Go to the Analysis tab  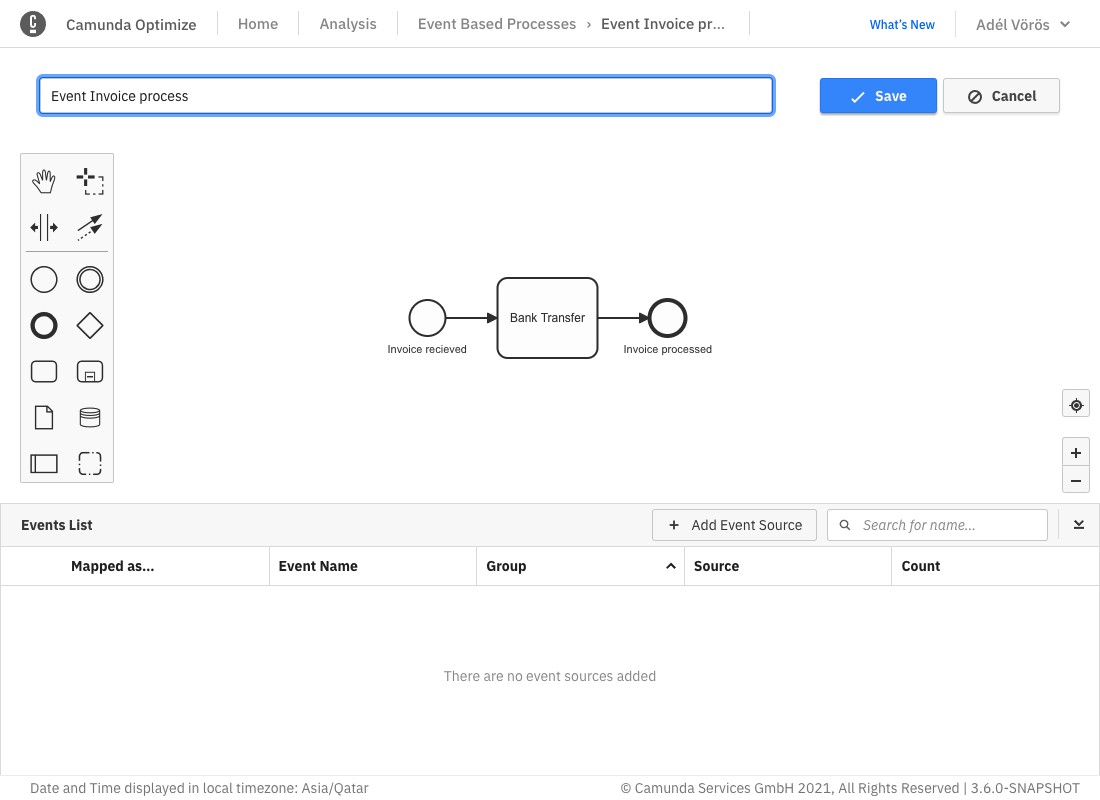[348, 24]
